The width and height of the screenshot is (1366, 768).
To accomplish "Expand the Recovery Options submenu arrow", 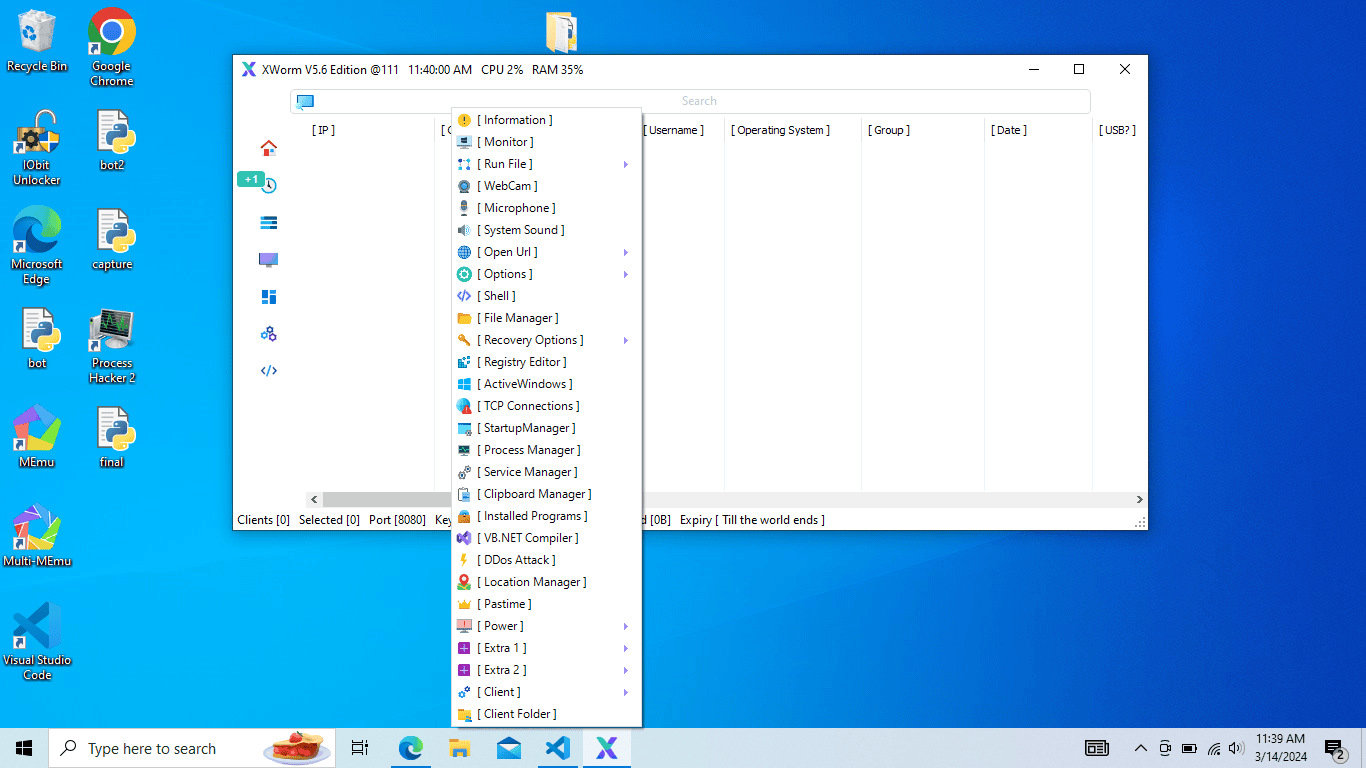I will click(x=626, y=339).
